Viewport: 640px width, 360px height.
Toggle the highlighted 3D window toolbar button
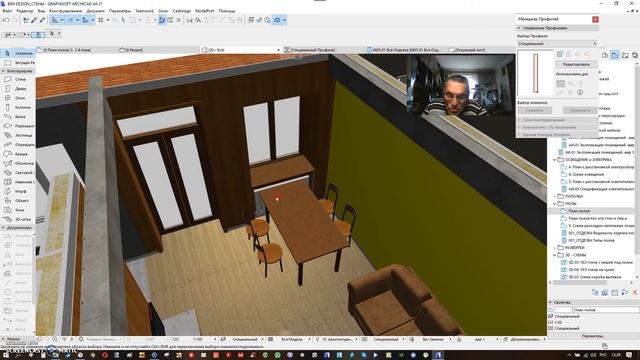[x=277, y=20]
